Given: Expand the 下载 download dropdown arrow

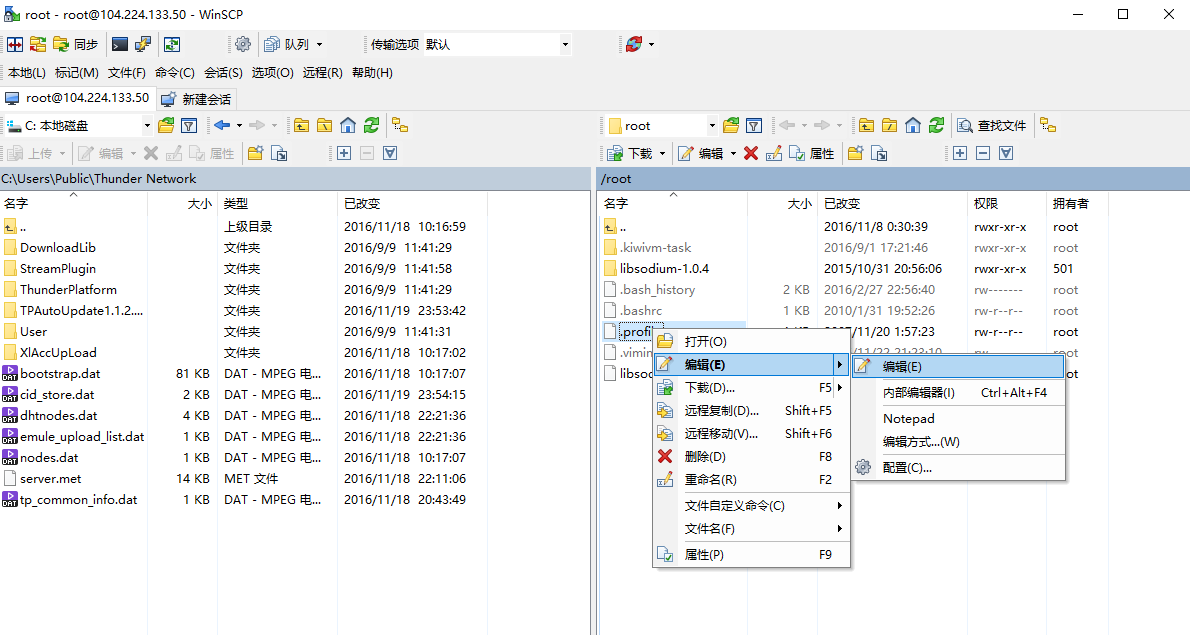Looking at the screenshot, I should (x=663, y=153).
